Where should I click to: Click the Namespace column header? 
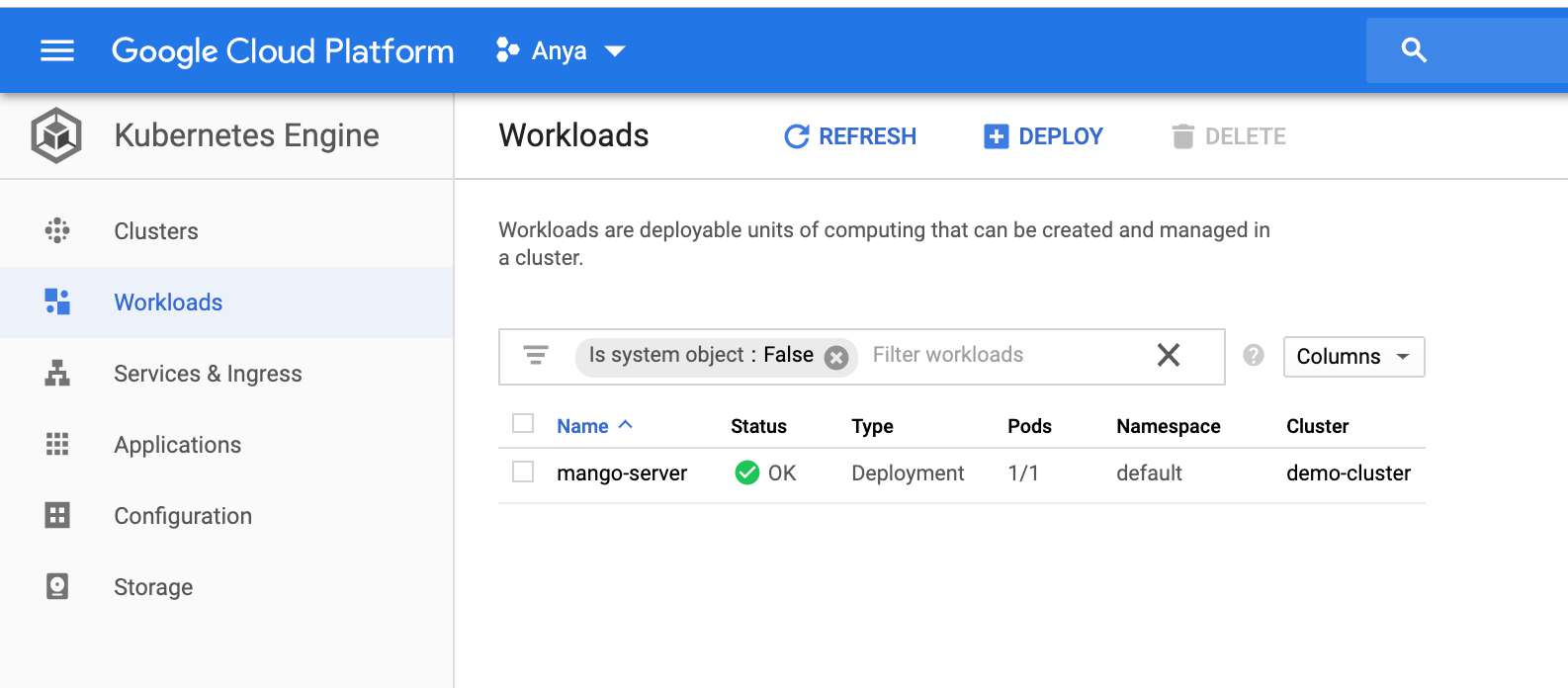(x=1169, y=426)
